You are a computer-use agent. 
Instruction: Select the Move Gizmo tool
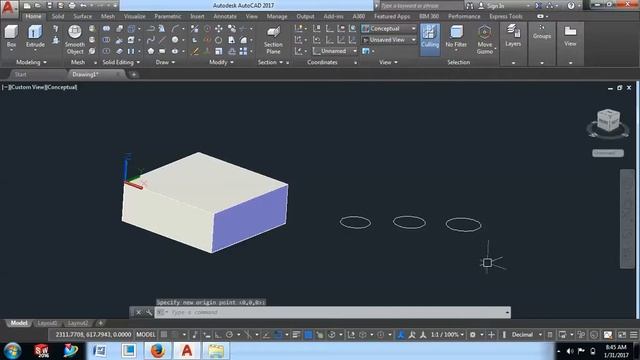(x=484, y=40)
